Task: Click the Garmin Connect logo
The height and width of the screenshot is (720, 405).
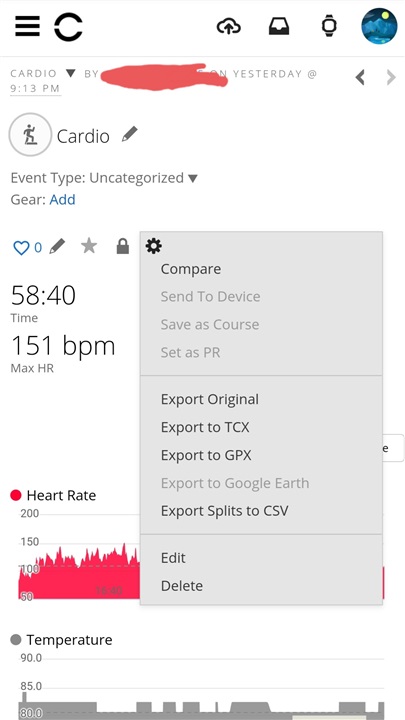Action: pos(68,27)
